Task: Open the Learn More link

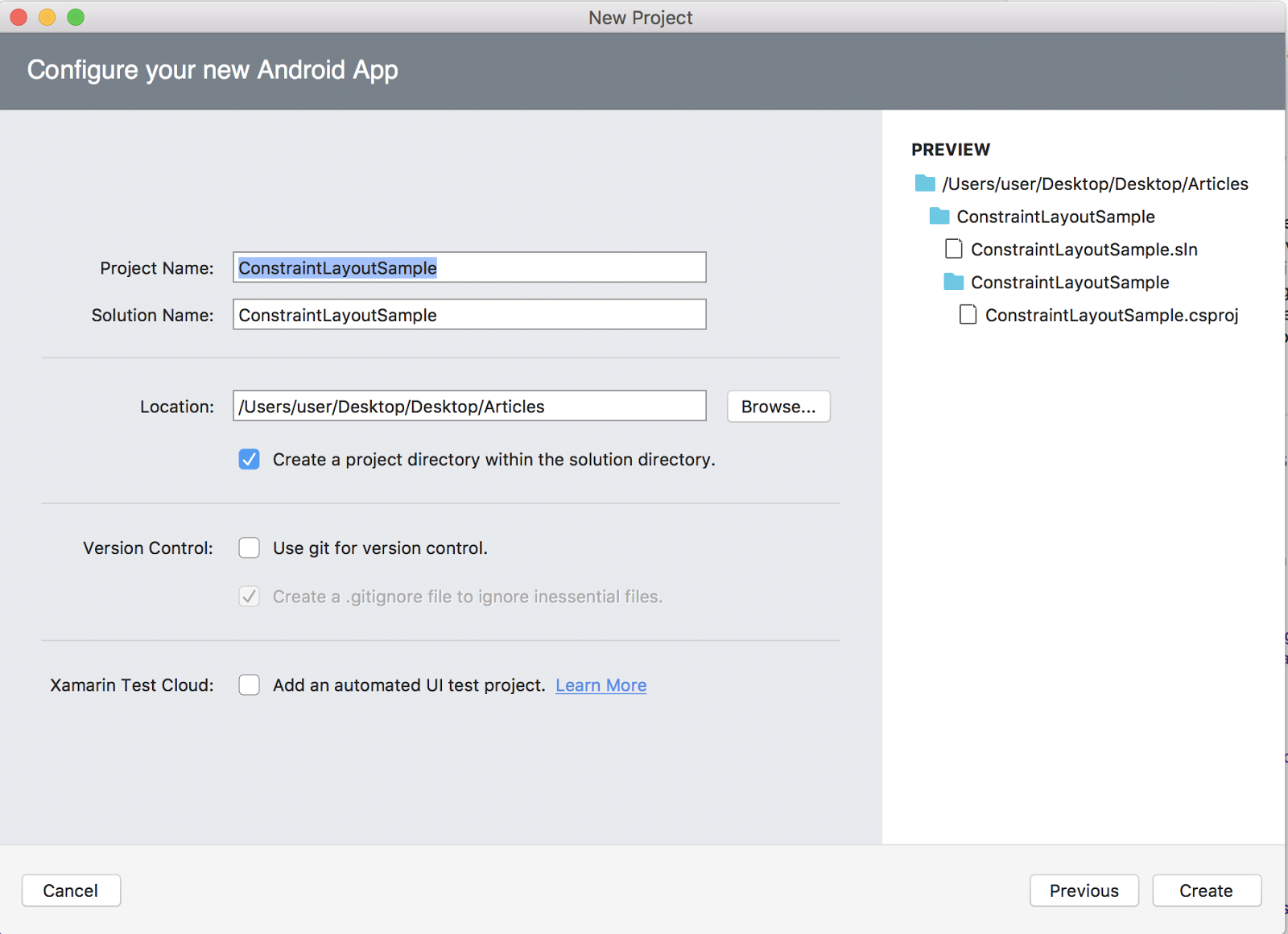Action: (x=601, y=684)
